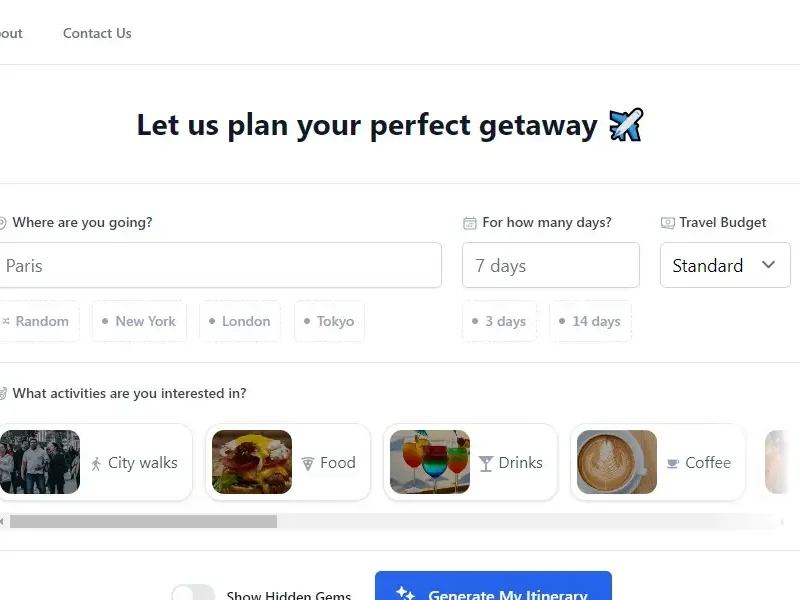This screenshot has height=600, width=800.
Task: Choose the London quick destination chip
Action: 240,321
